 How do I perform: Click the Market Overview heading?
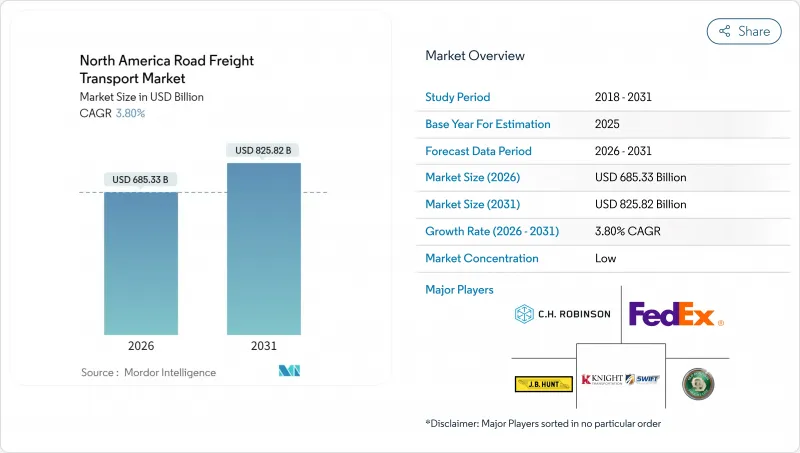(x=475, y=56)
